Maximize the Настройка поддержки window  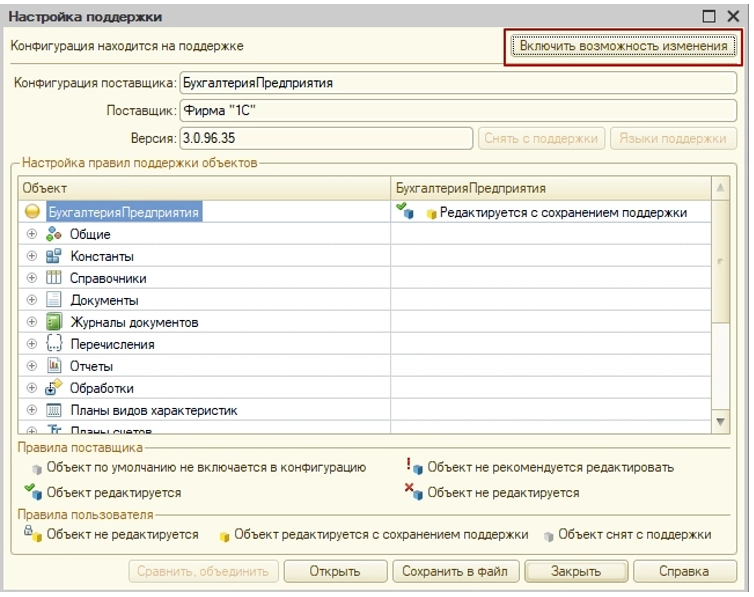(x=709, y=16)
